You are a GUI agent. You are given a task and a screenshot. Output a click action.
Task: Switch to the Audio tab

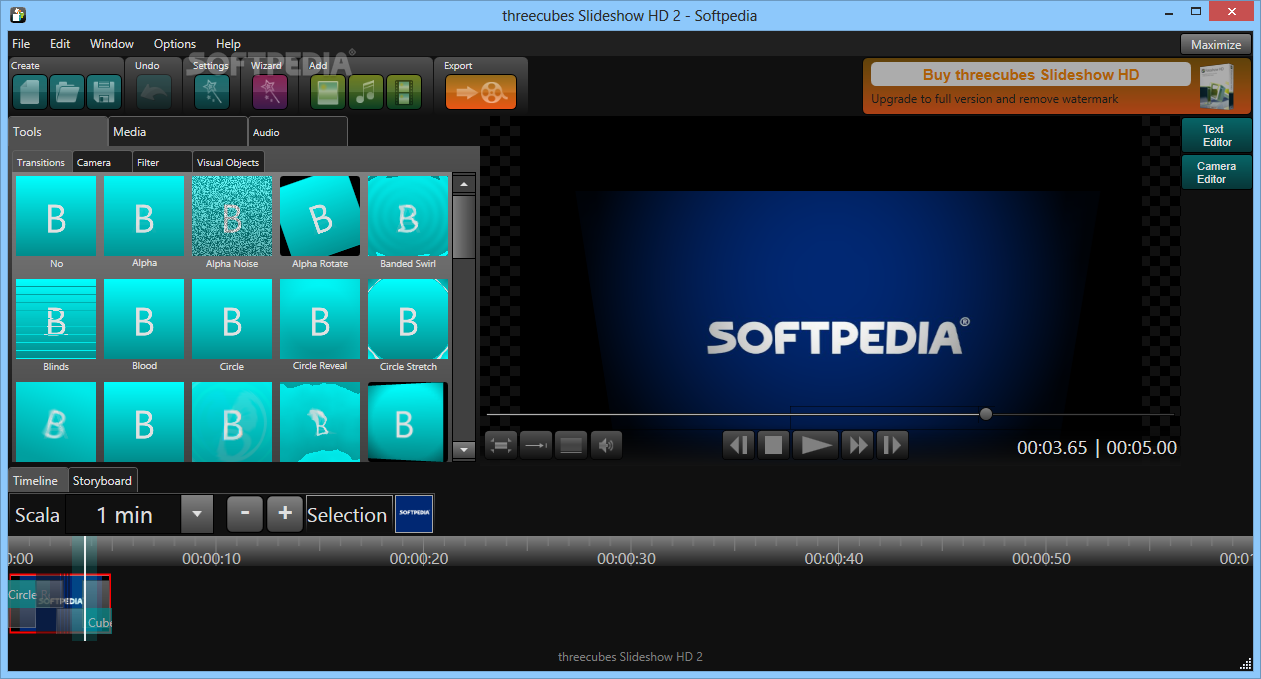click(x=298, y=132)
